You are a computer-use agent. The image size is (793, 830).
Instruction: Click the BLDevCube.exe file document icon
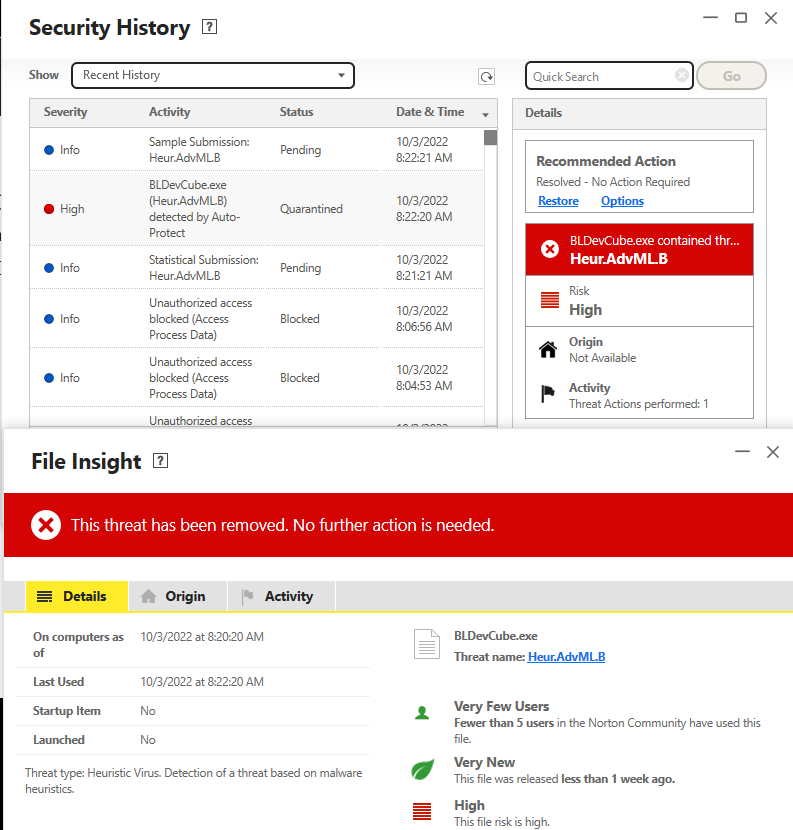point(427,644)
